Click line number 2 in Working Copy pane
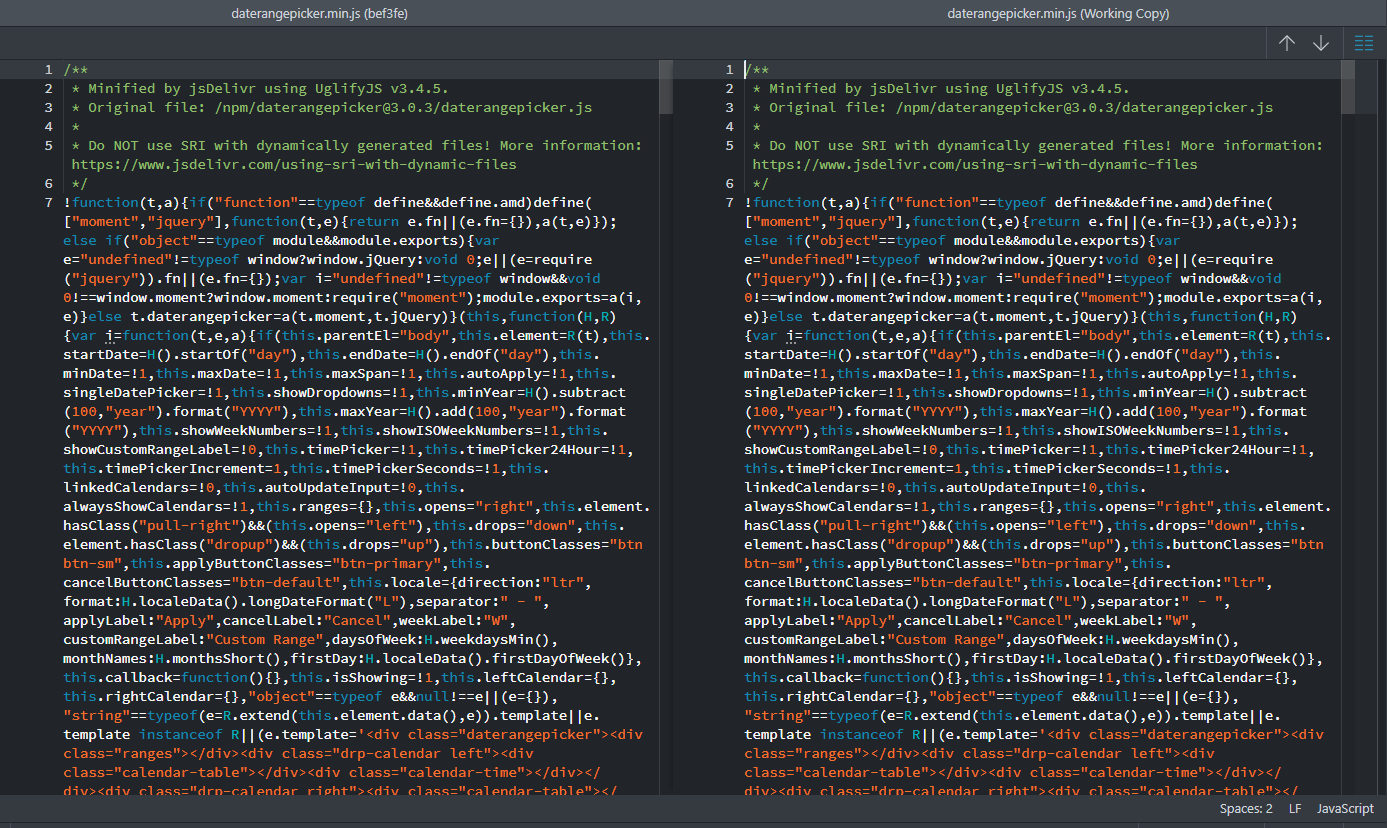 (x=730, y=89)
